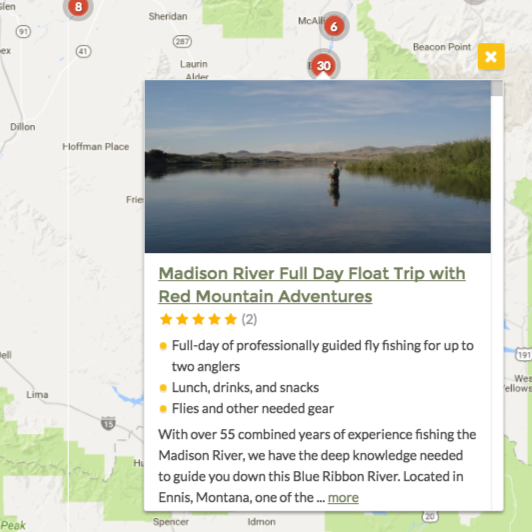Click the Sheridan town label on the map
The width and height of the screenshot is (532, 532).
pyautogui.click(x=168, y=16)
